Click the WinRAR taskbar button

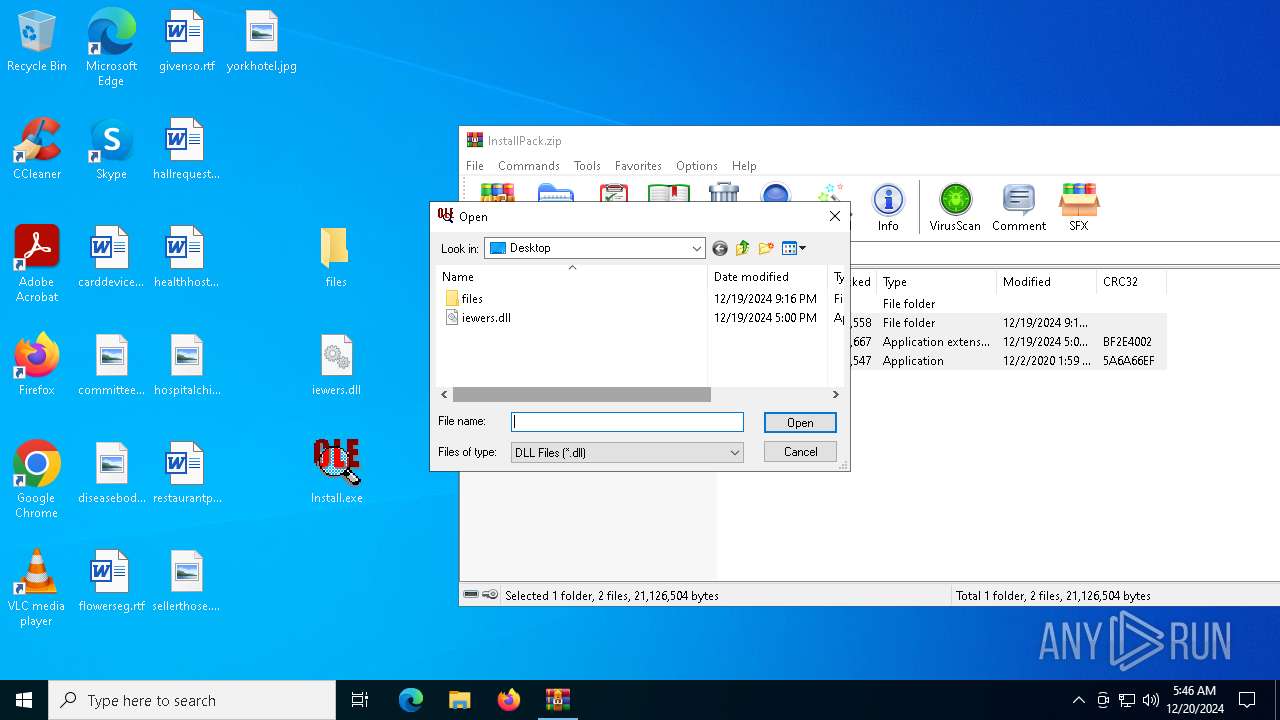557,700
